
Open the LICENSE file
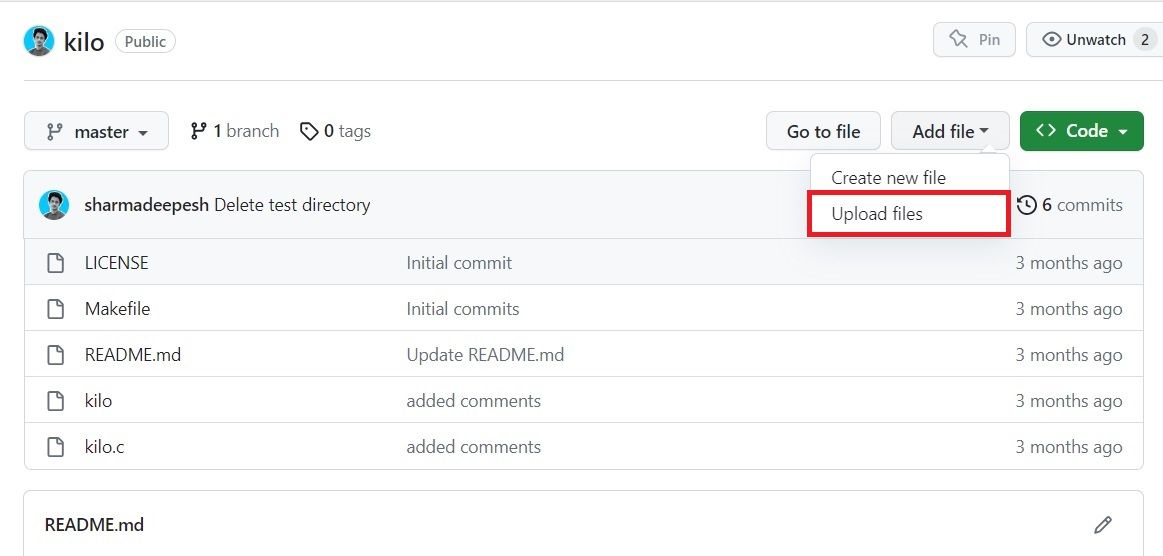click(116, 263)
